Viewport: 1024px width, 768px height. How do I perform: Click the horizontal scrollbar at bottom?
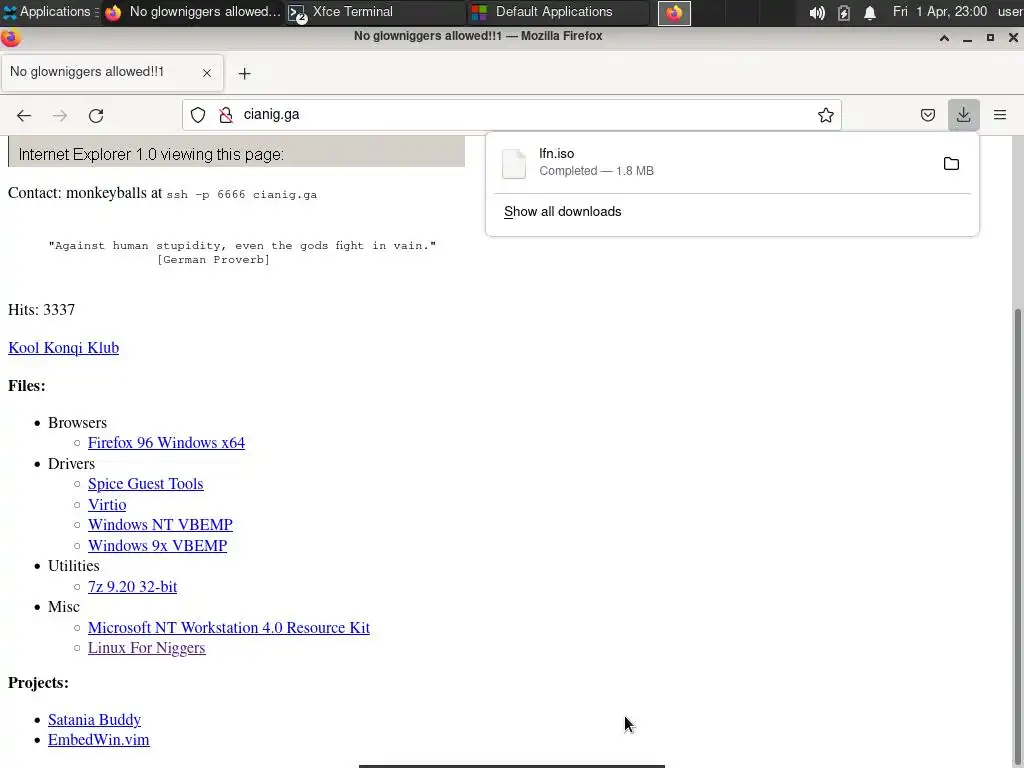511,766
